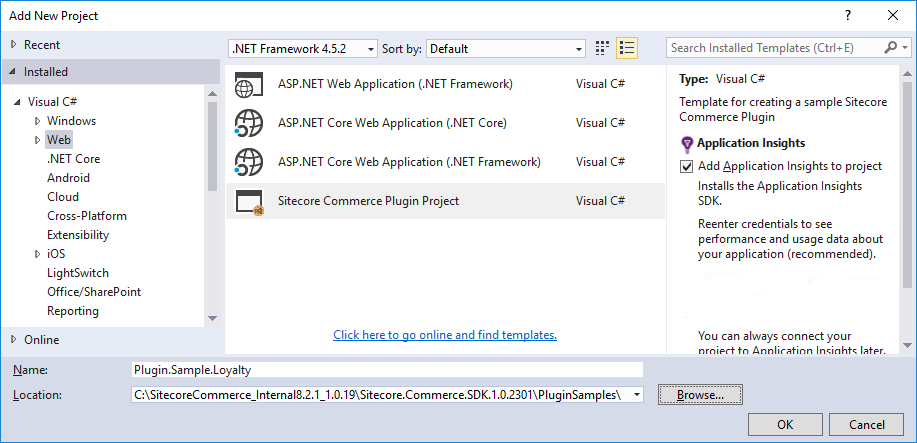Click Sitecore Commerce Plugin Project icon
This screenshot has height=443, width=917.
250,202
